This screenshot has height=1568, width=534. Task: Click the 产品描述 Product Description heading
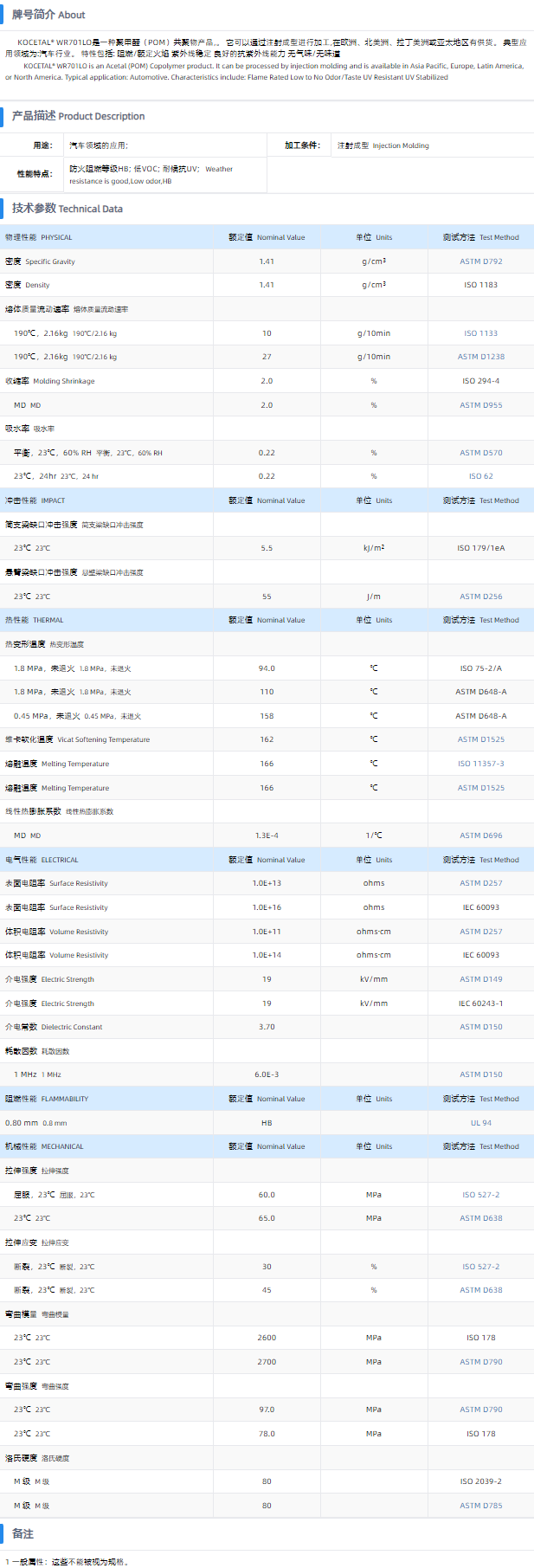point(79,116)
